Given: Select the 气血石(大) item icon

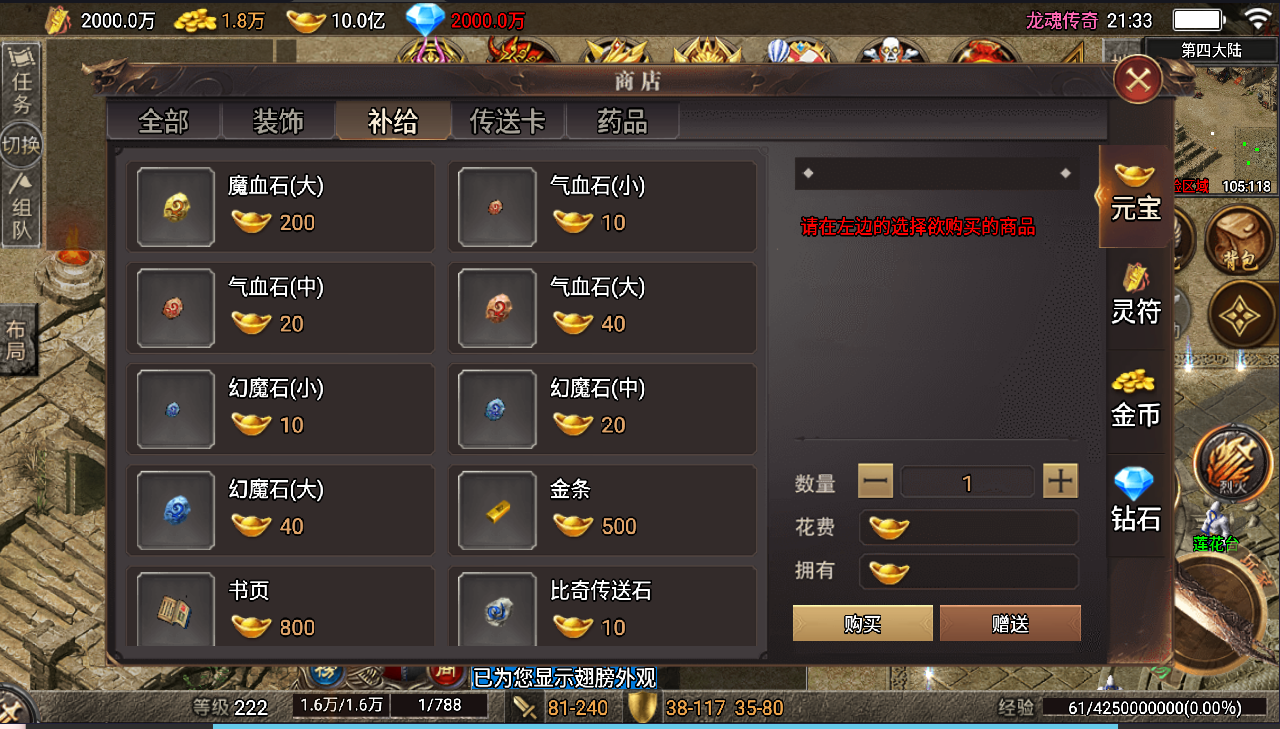Looking at the screenshot, I should 497,308.
